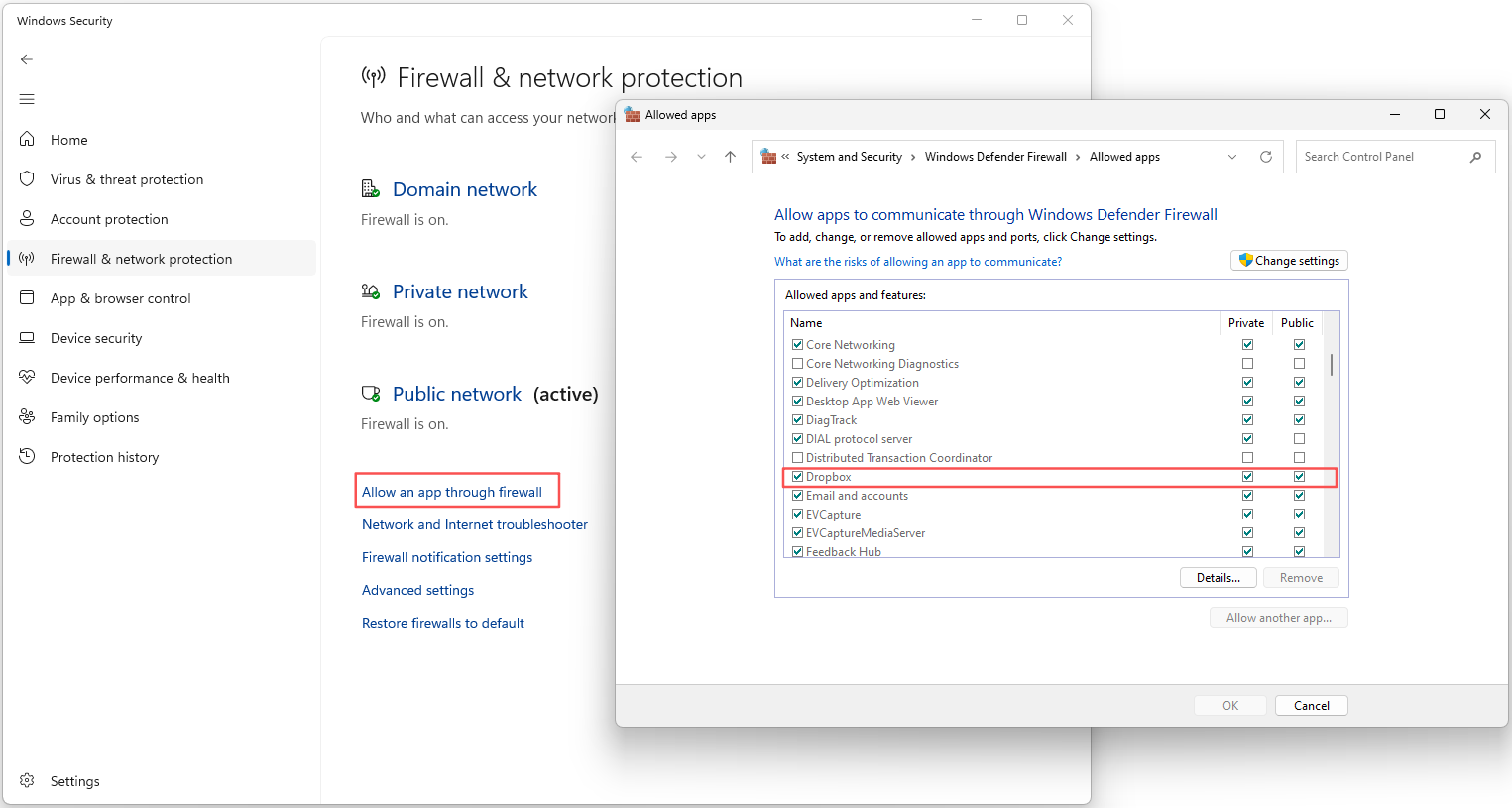The width and height of the screenshot is (1512, 808).
Task: Open the hamburger navigation menu
Action: 26,99
